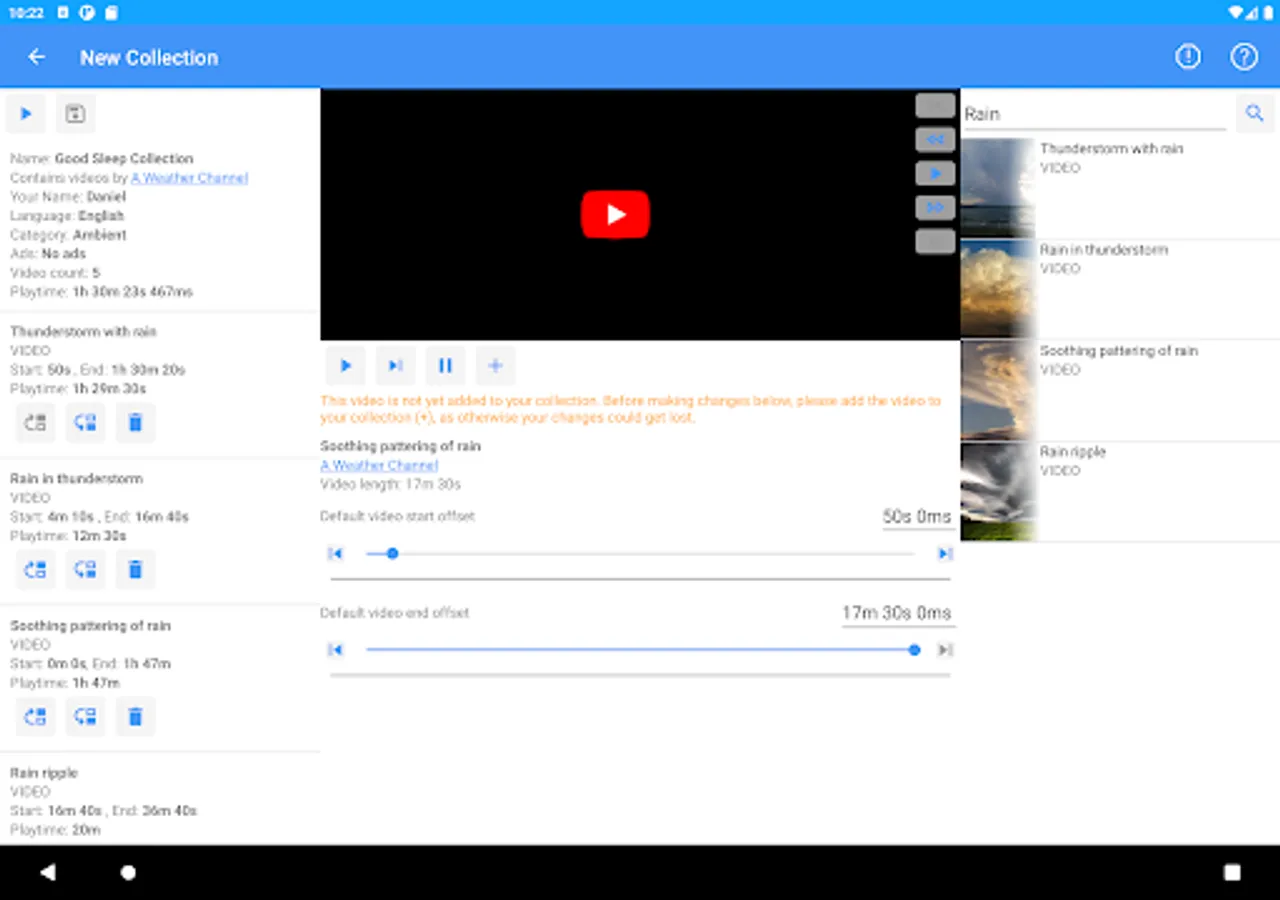Click the end offset slider handle
The width and height of the screenshot is (1280, 900).
pos(914,650)
